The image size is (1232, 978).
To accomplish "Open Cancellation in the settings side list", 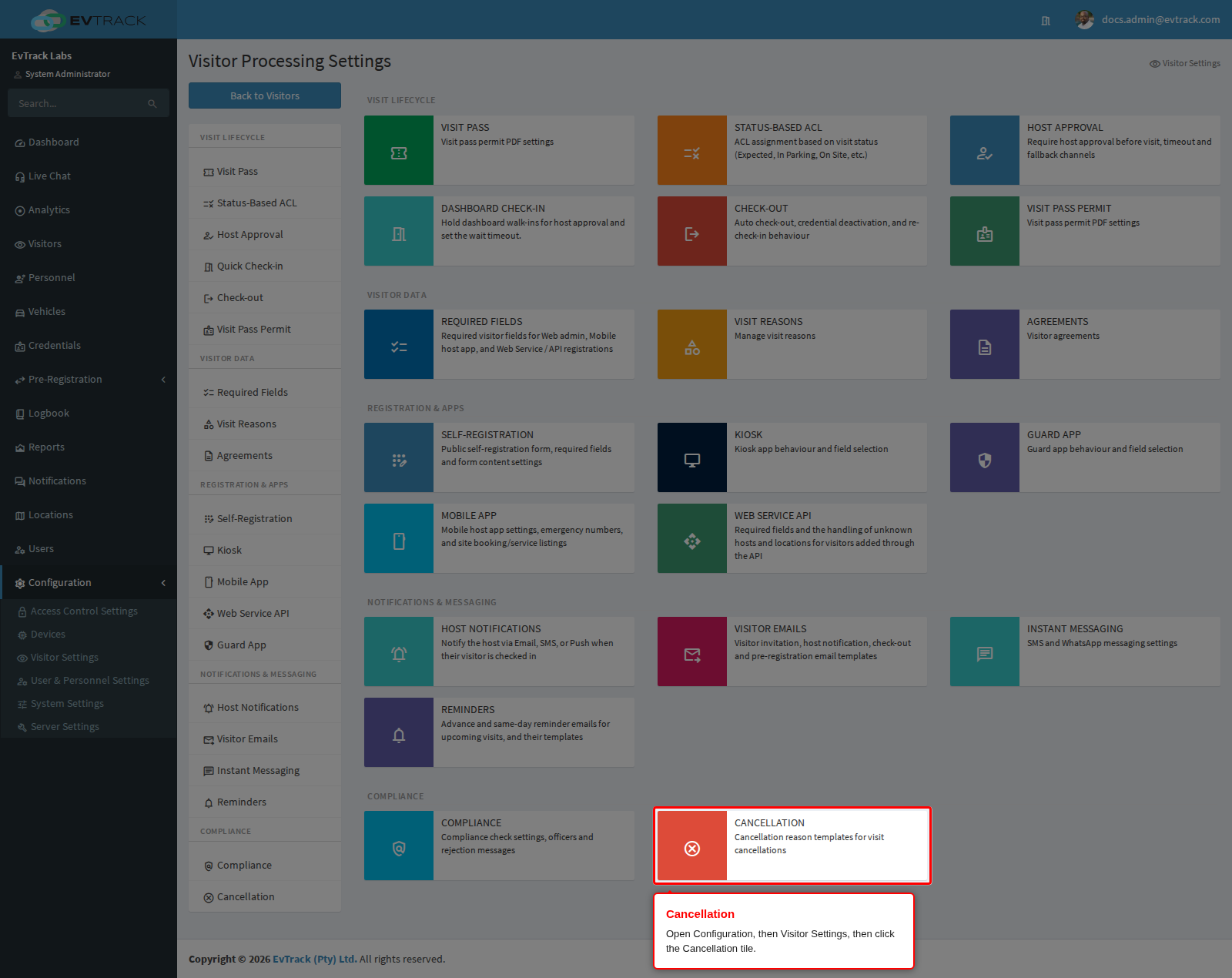I will click(x=265, y=897).
